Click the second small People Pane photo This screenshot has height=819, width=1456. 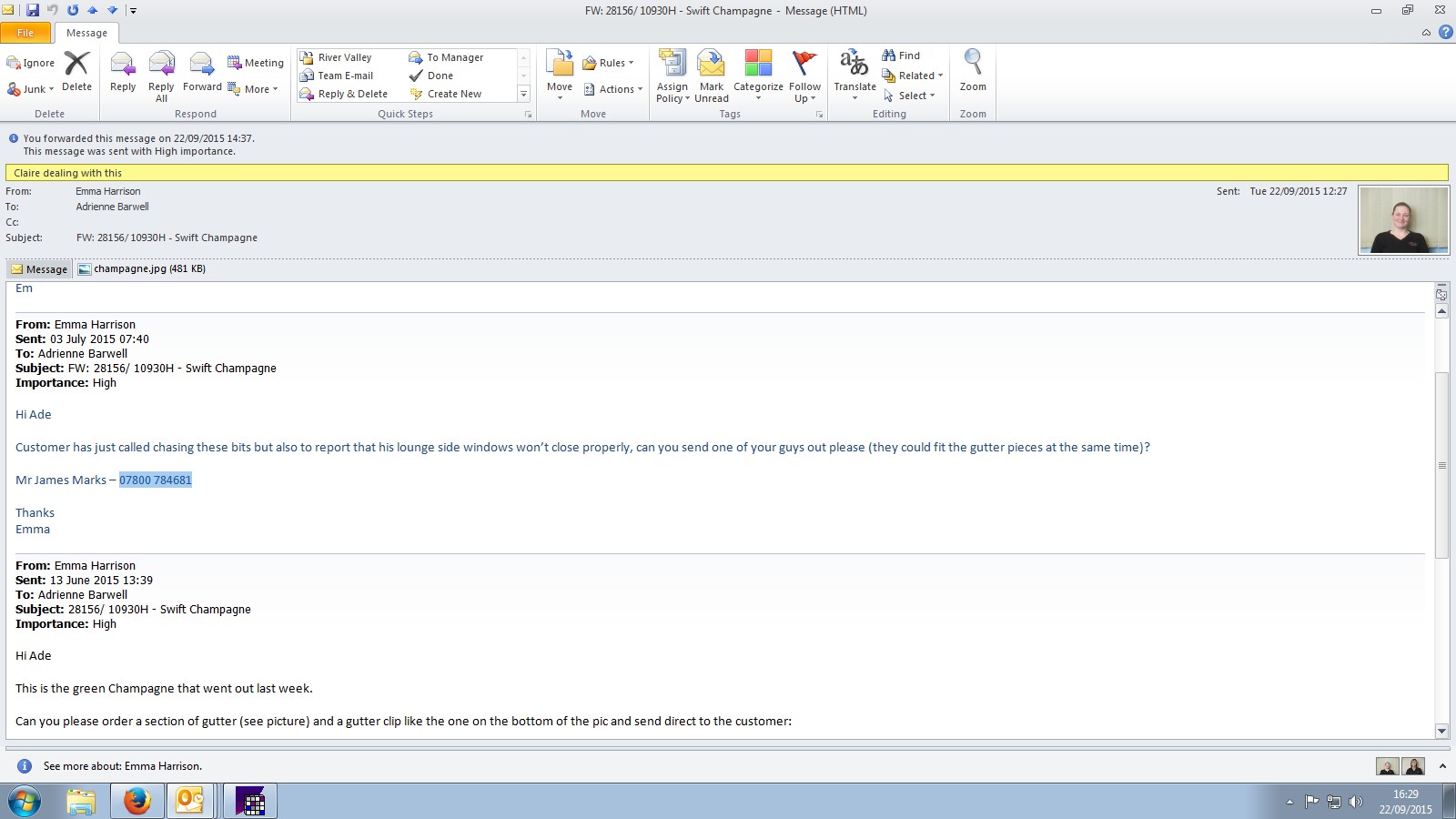pos(1413,766)
